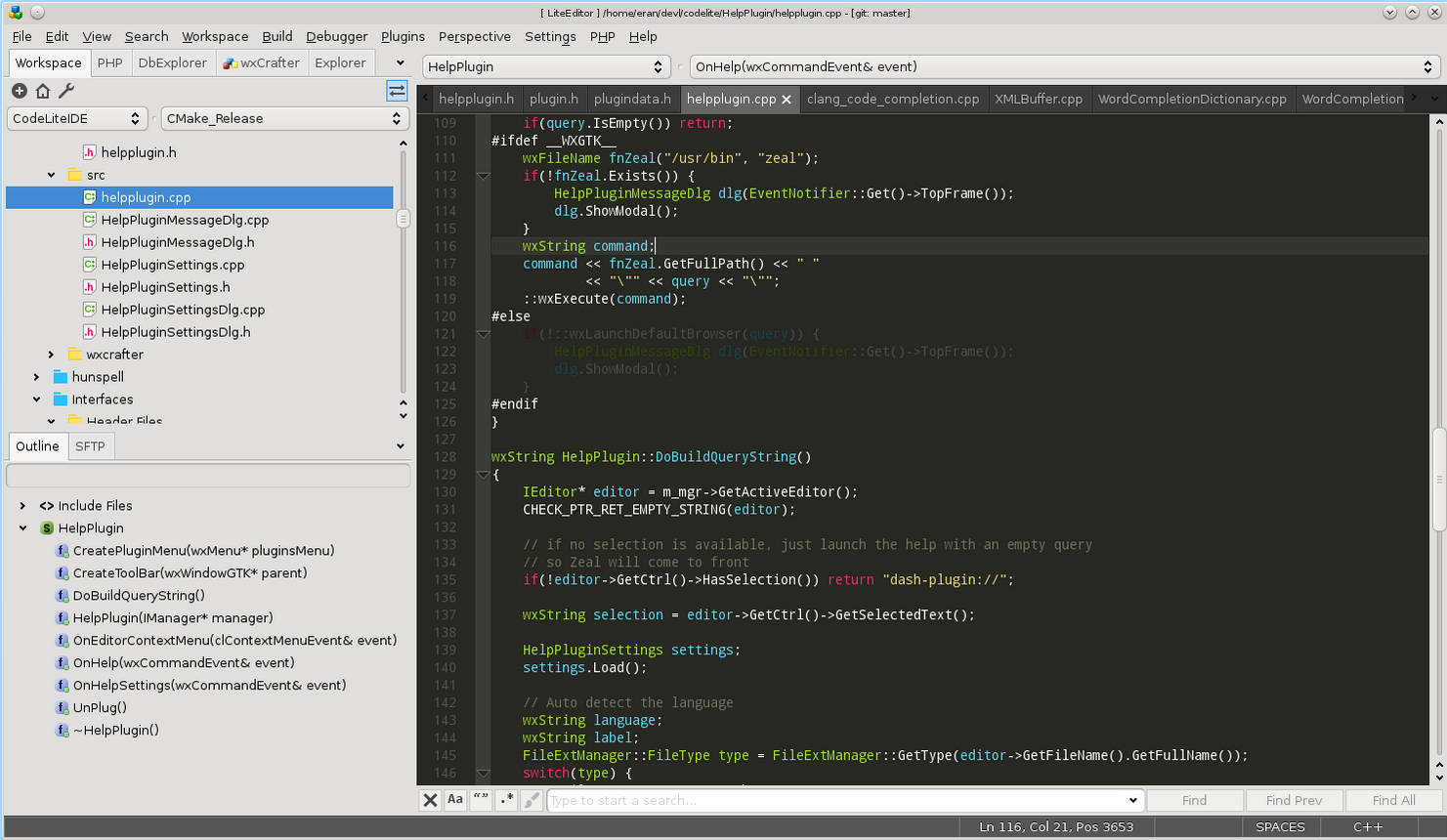This screenshot has width=1447, height=840.
Task: Open the Plugins menu
Action: (x=403, y=36)
